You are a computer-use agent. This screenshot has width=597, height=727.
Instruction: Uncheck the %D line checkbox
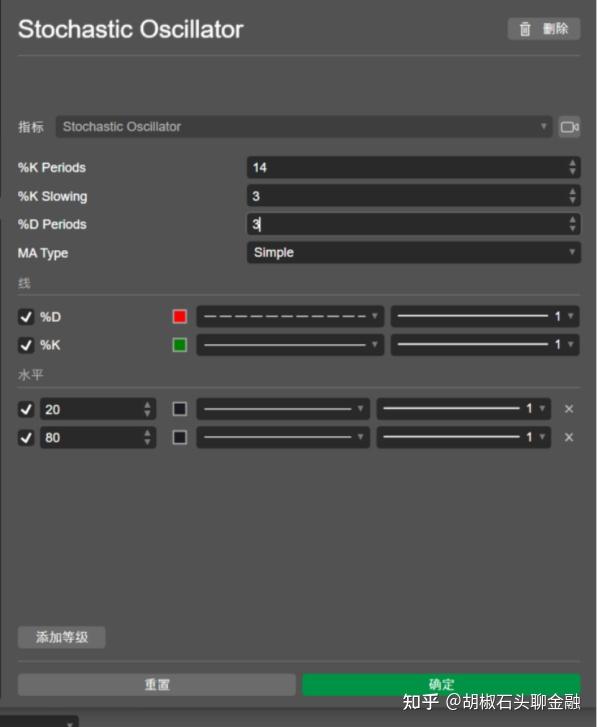click(x=26, y=317)
